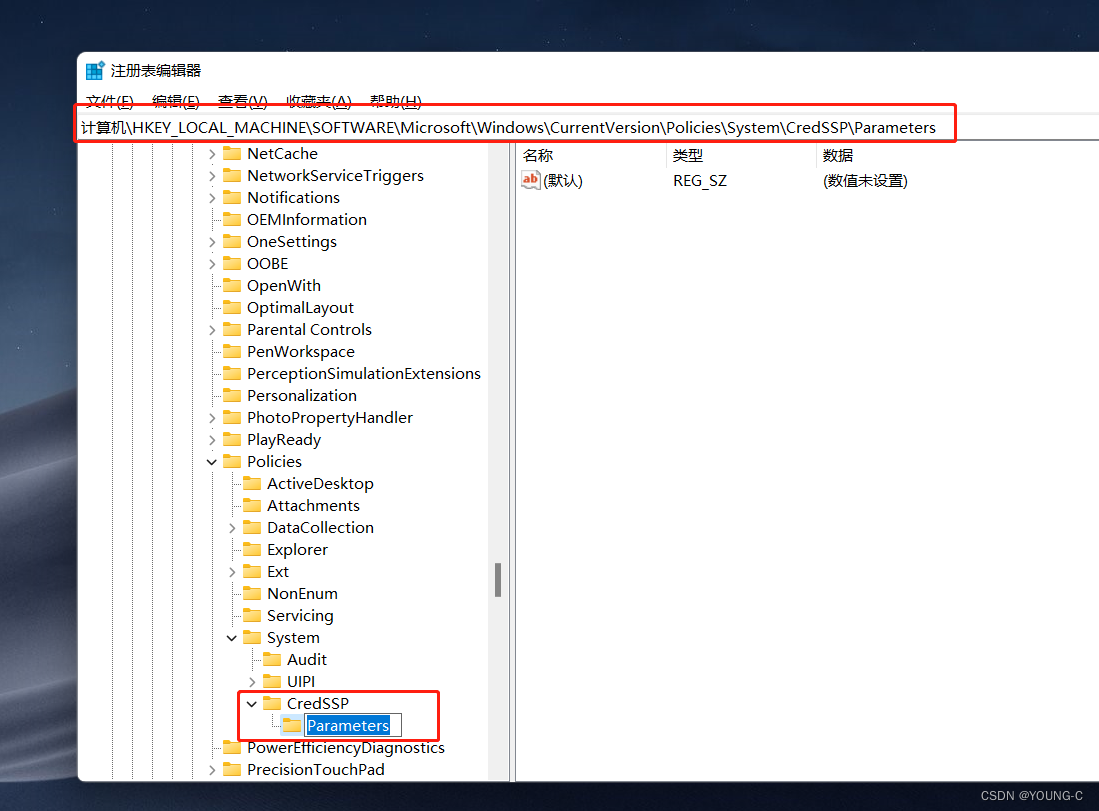This screenshot has width=1099, height=811.
Task: Select the System key label
Action: pos(293,638)
